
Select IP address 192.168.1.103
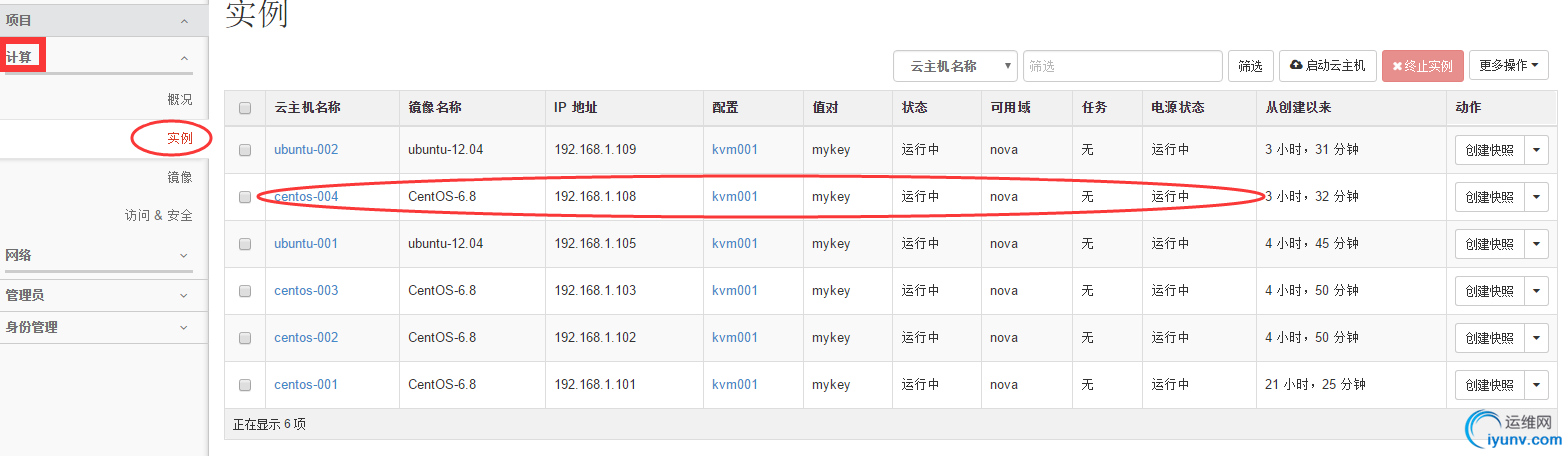[x=596, y=291]
